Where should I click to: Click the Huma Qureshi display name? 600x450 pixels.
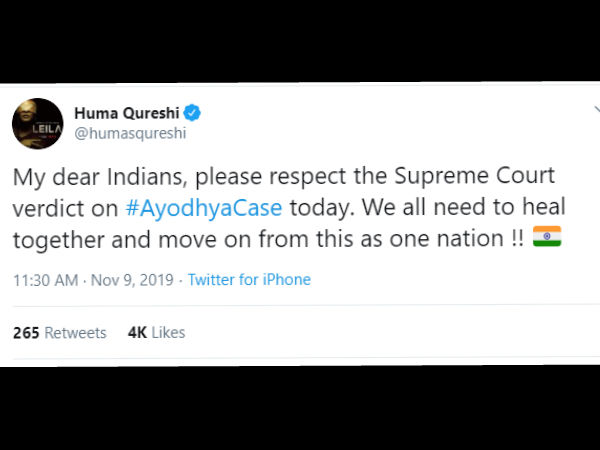click(x=127, y=113)
